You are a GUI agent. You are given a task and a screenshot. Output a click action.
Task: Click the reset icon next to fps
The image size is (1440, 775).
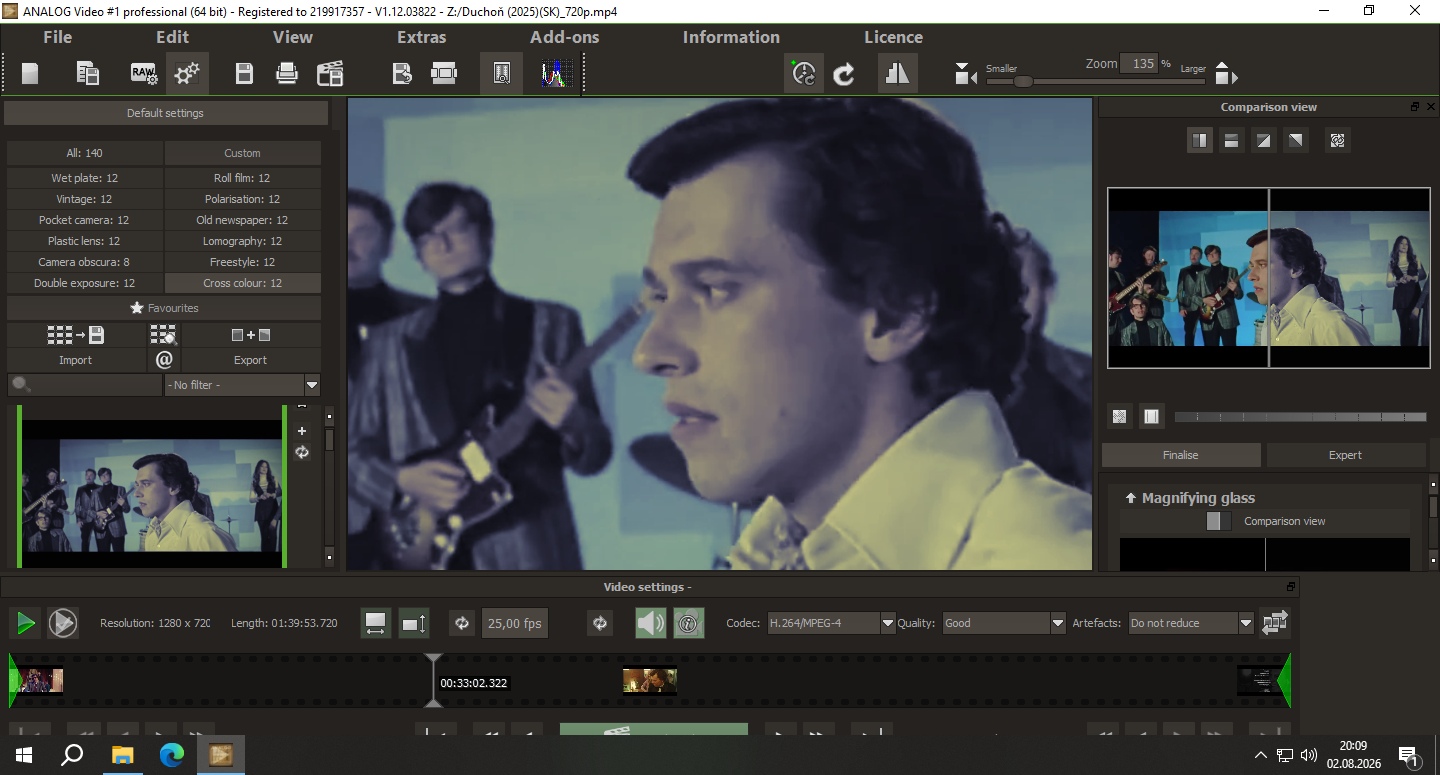pos(462,623)
